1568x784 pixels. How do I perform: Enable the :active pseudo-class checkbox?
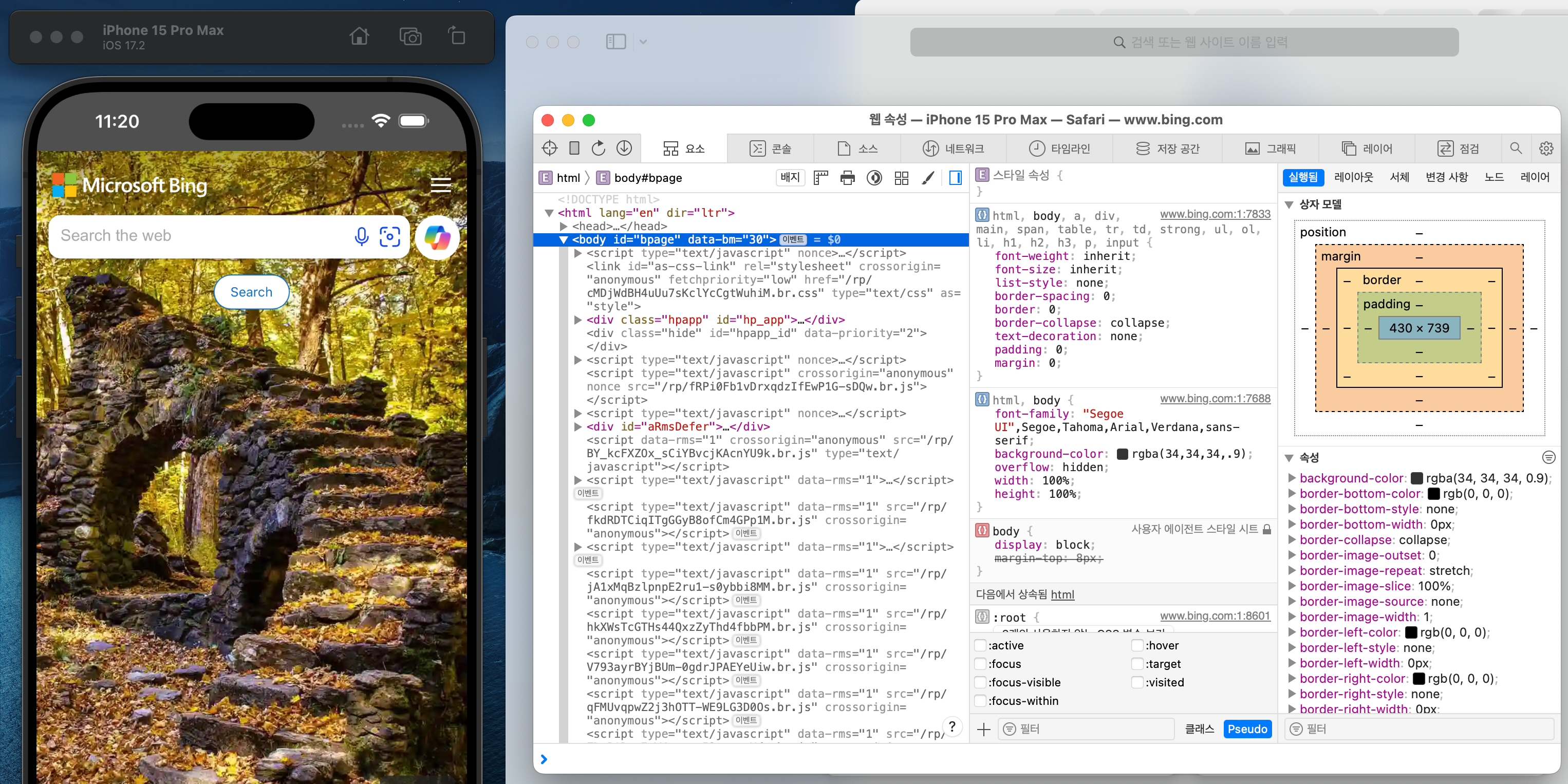(980, 645)
